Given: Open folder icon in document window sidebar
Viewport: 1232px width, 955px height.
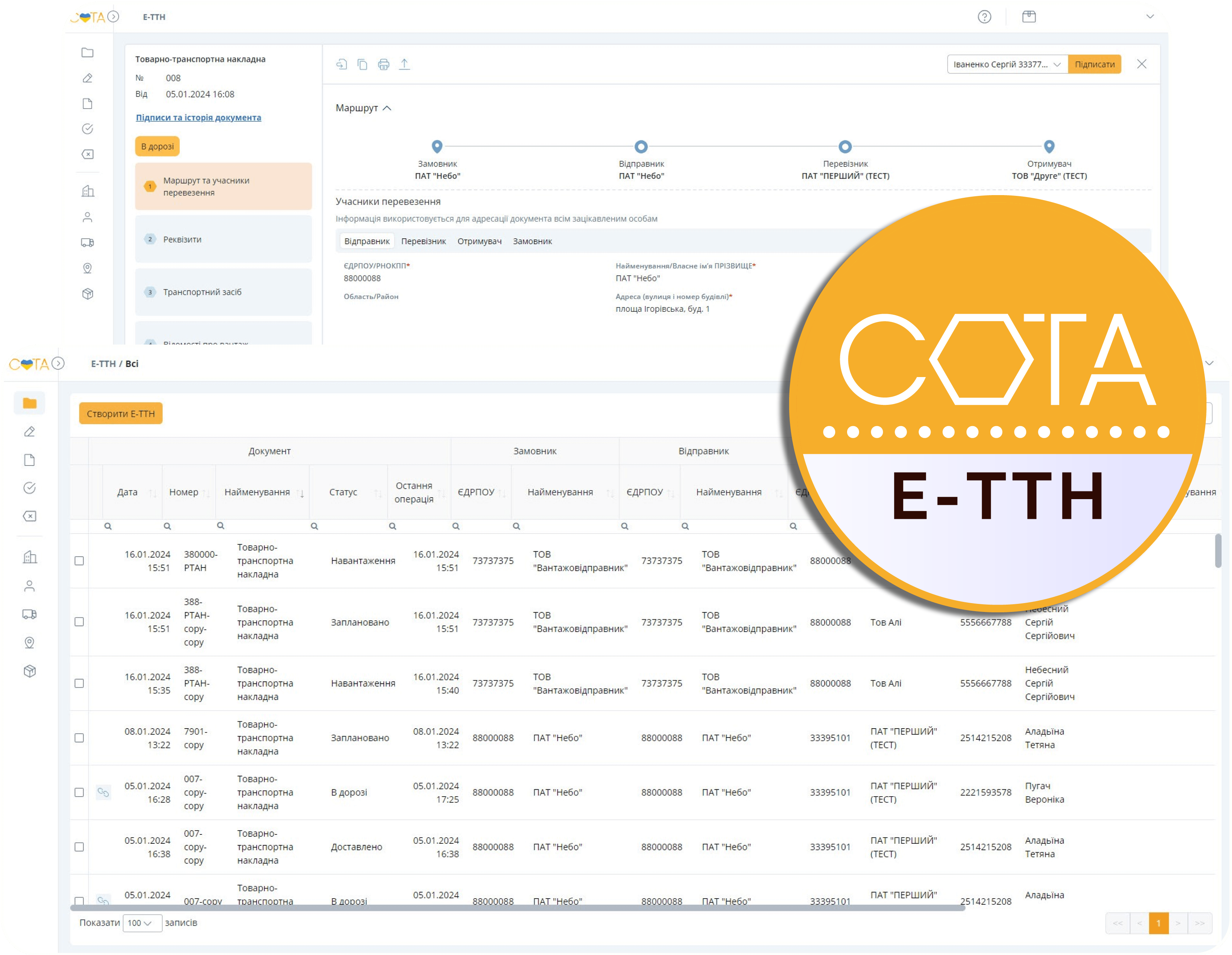Looking at the screenshot, I should tap(87, 53).
